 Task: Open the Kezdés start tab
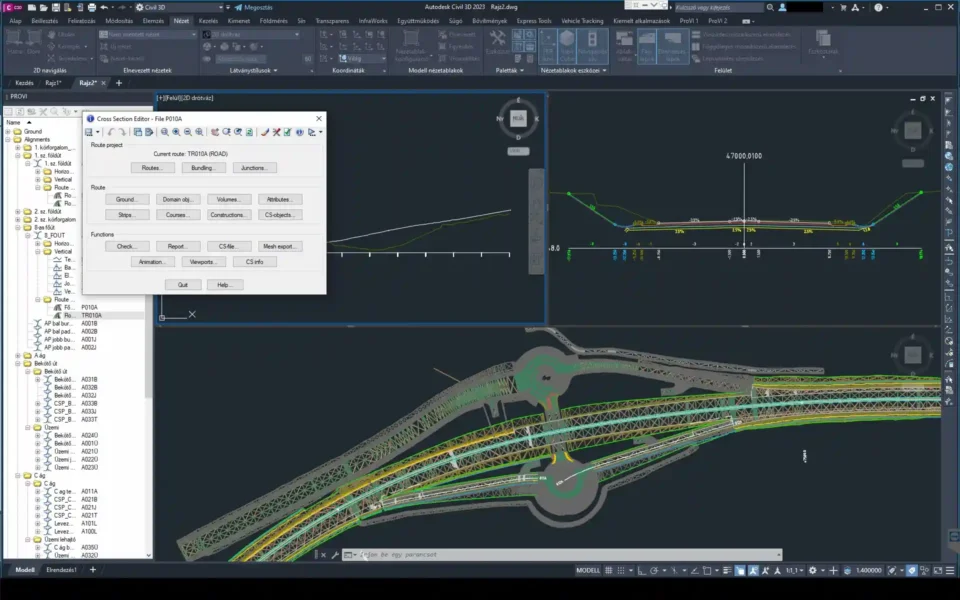24,83
